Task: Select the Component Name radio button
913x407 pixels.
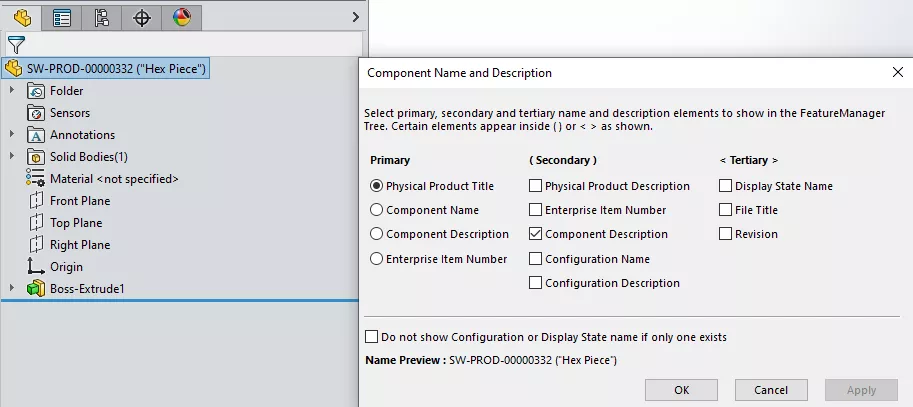Action: [377, 210]
